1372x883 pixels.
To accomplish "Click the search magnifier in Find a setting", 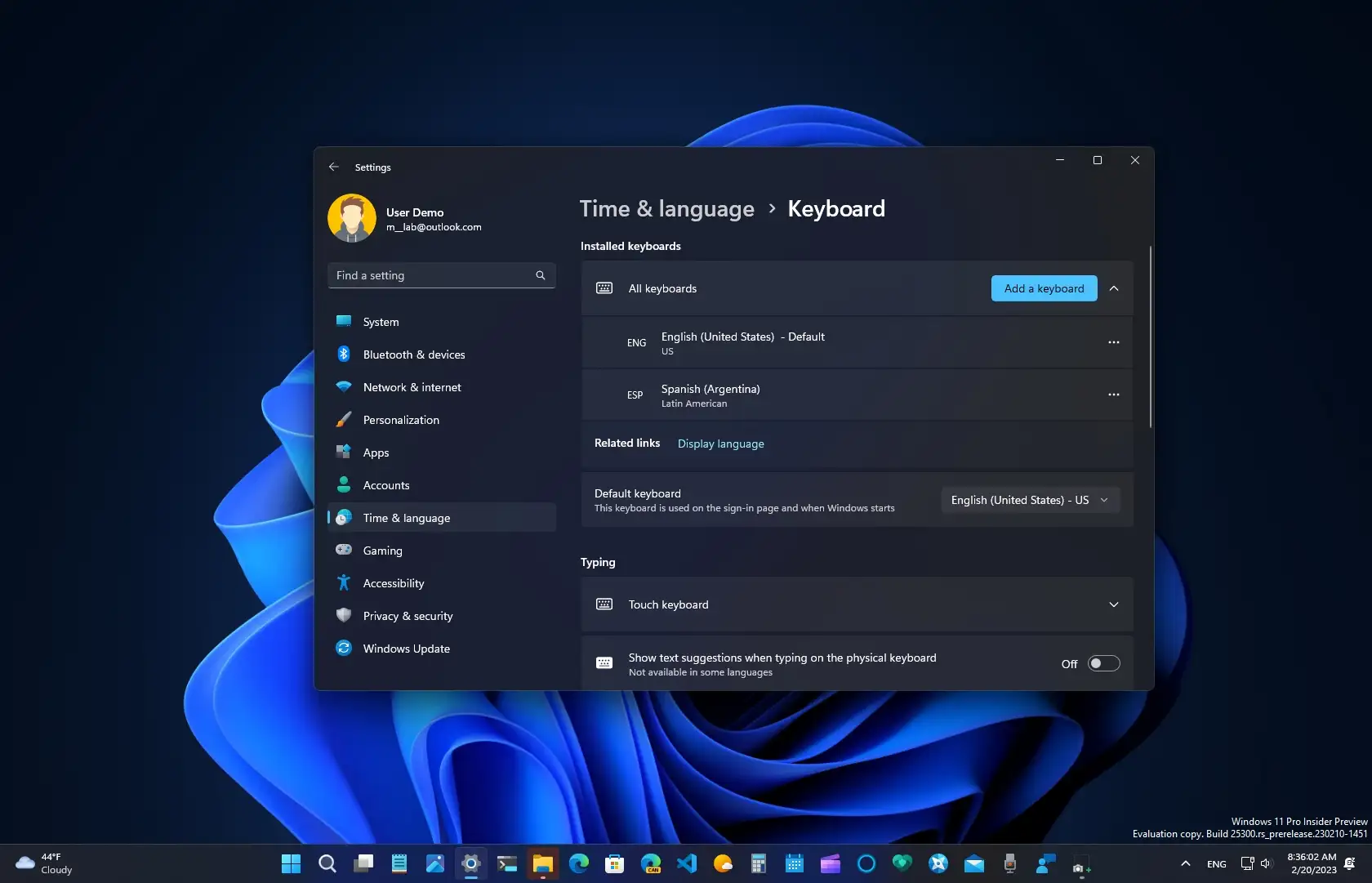I will tap(540, 275).
